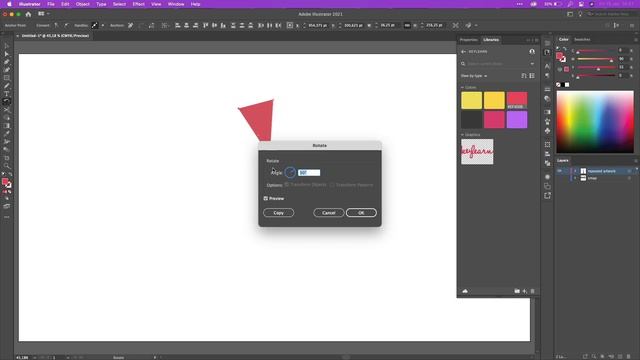Image resolution: width=640 pixels, height=360 pixels.
Task: Collapse the Graphics section in Libraries
Action: 462,135
